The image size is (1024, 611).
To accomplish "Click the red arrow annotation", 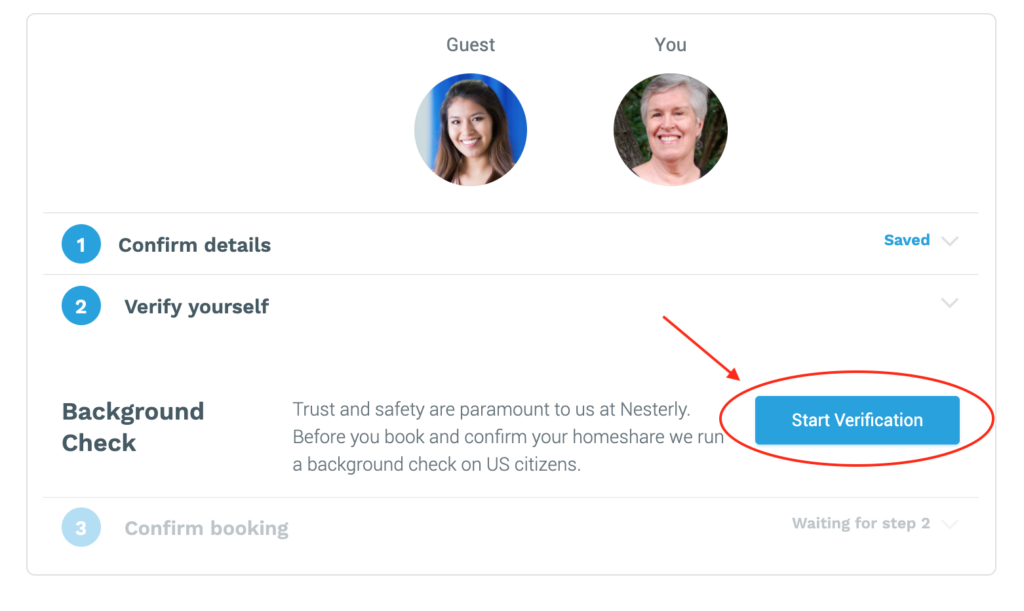I will point(701,348).
